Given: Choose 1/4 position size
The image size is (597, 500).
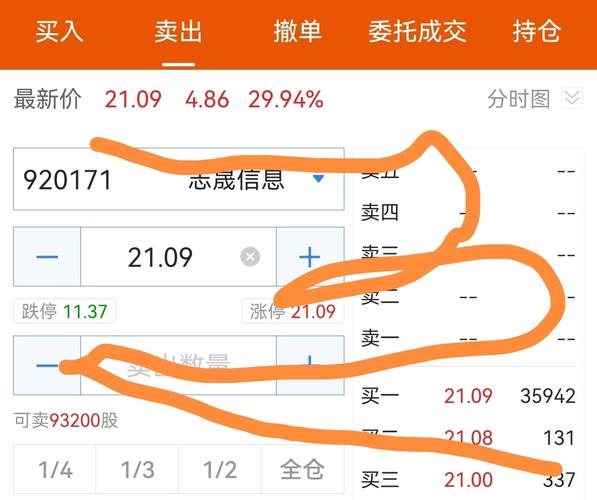Looking at the screenshot, I should pos(55,469).
